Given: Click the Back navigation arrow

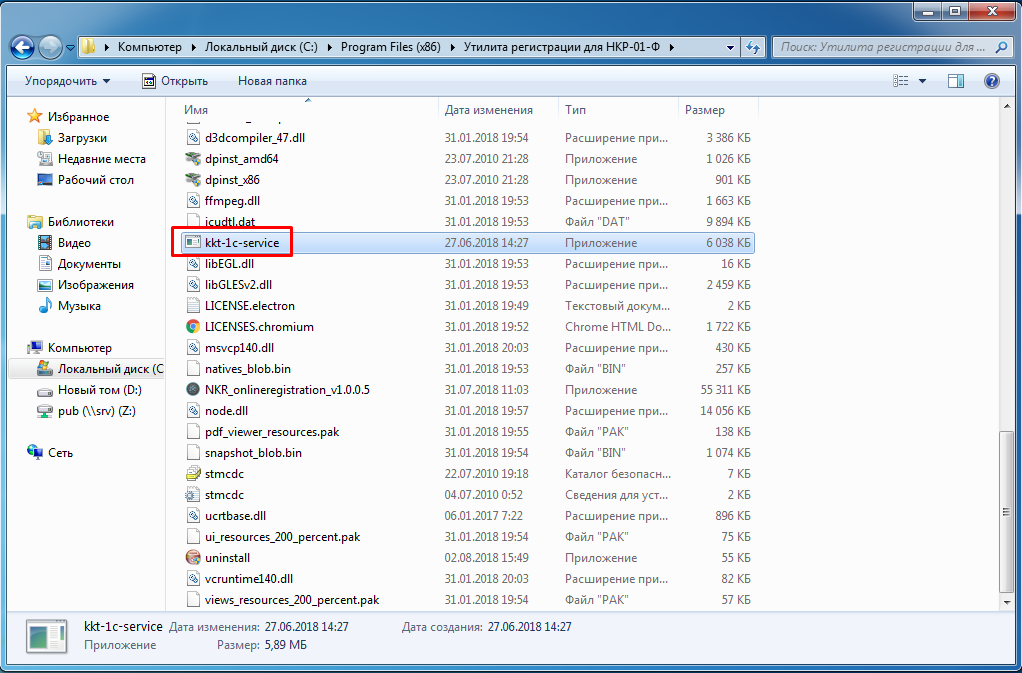Looking at the screenshot, I should [x=22, y=47].
